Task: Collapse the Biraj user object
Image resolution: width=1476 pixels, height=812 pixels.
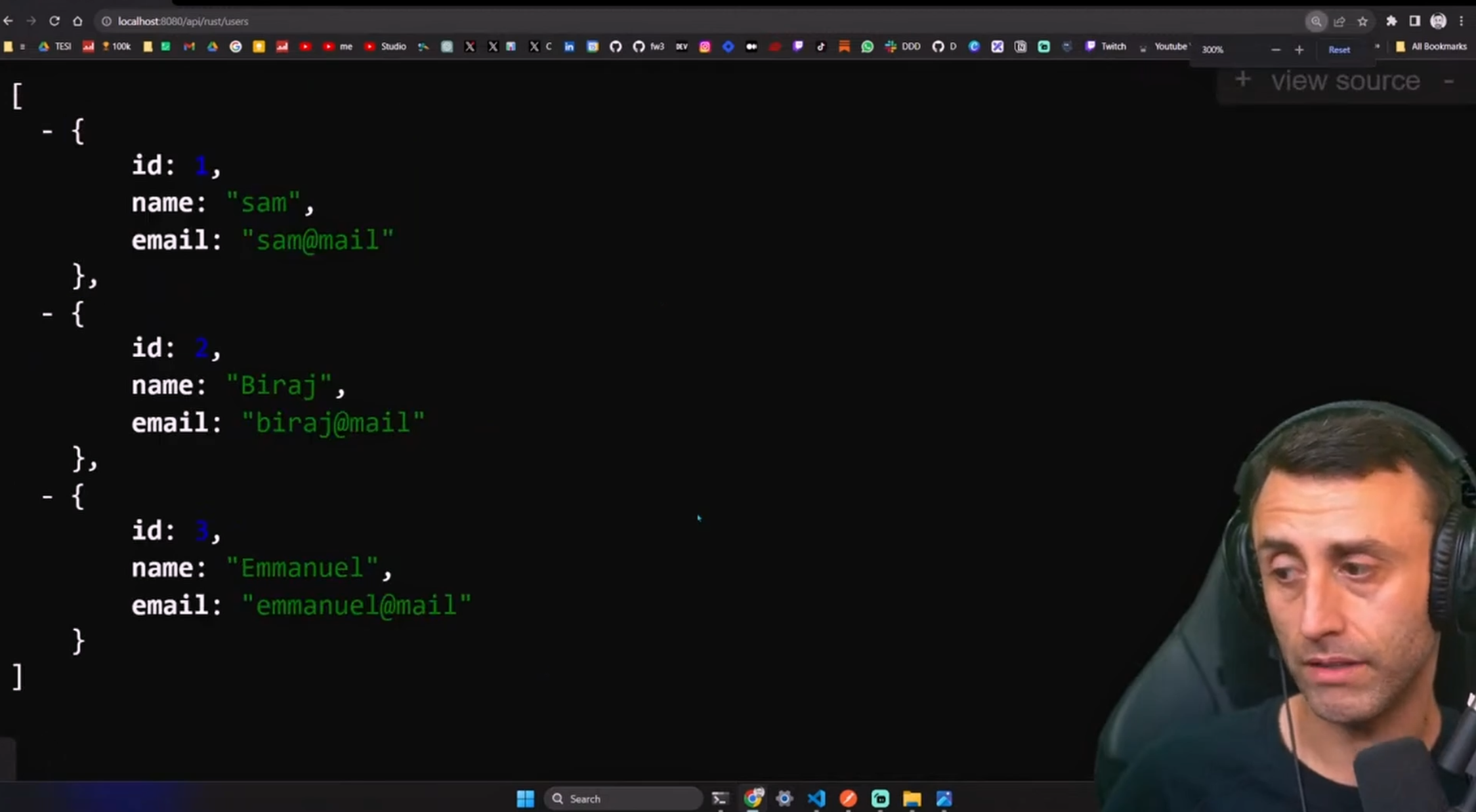Action: 48,314
